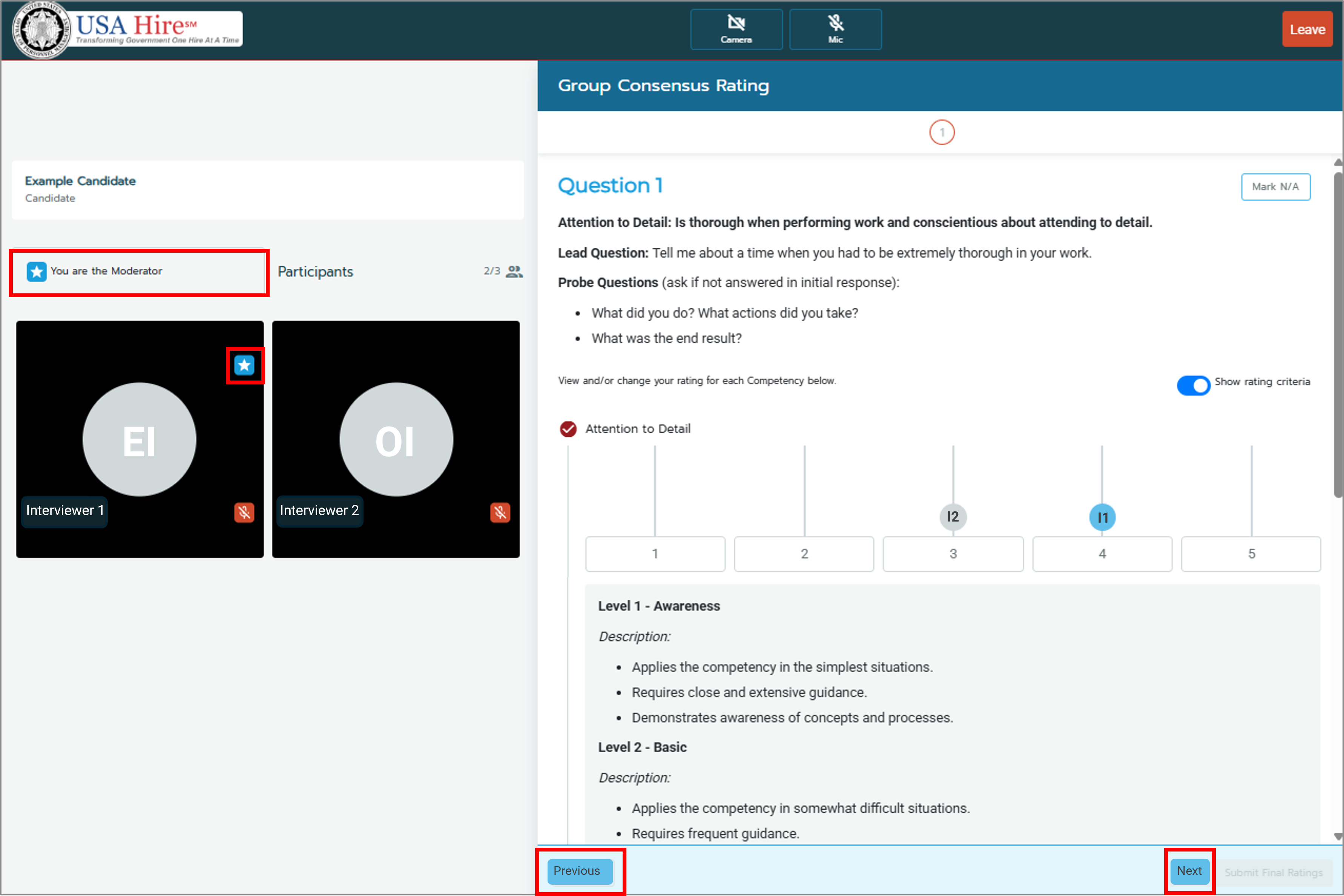Viewport: 1344px width, 896px height.
Task: Select rating 5 for Attention to Detail
Action: 1251,554
